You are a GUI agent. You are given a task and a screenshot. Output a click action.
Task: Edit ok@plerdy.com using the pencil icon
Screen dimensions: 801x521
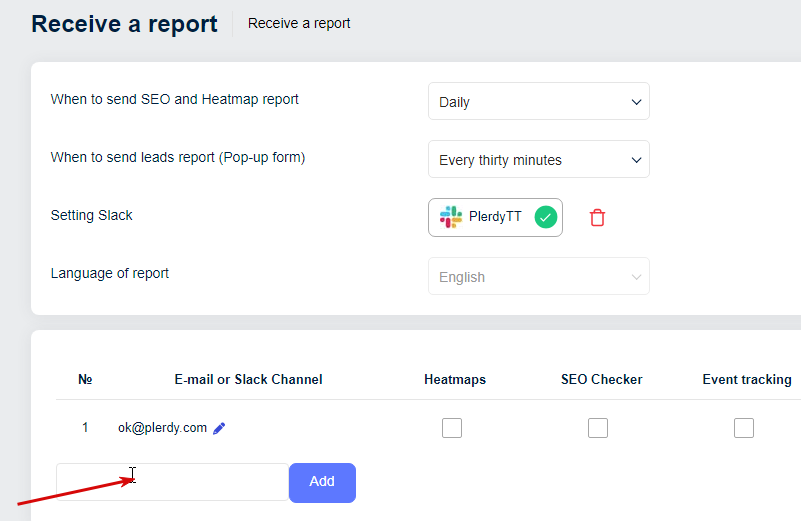click(x=219, y=428)
